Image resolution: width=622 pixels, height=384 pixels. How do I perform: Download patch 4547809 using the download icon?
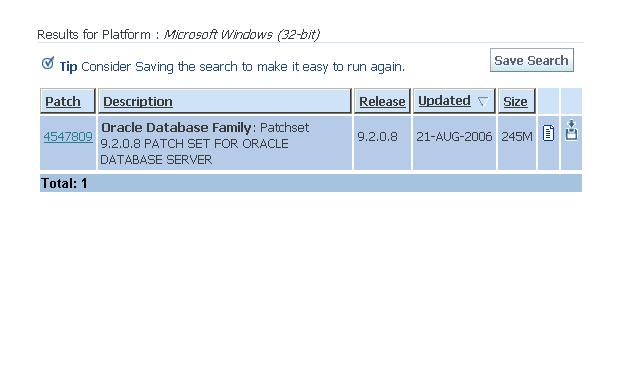571,130
